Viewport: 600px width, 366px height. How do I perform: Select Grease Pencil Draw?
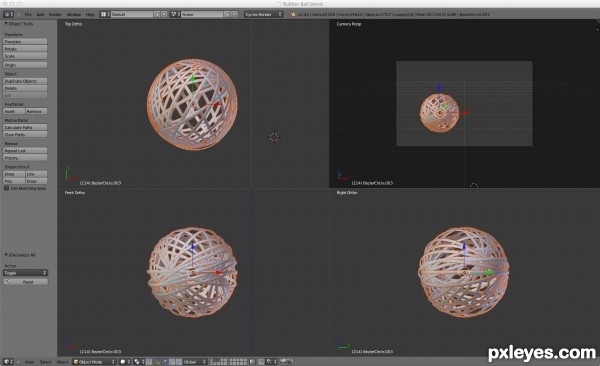(14, 174)
